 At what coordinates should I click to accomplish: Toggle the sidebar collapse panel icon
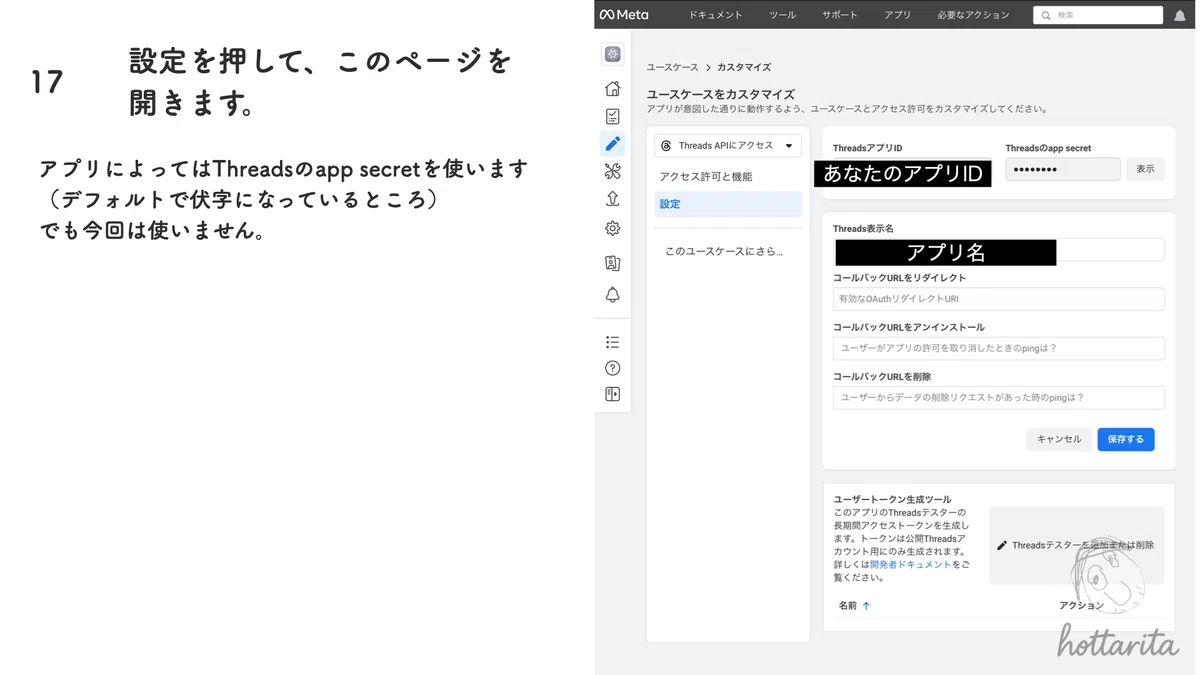(x=613, y=394)
